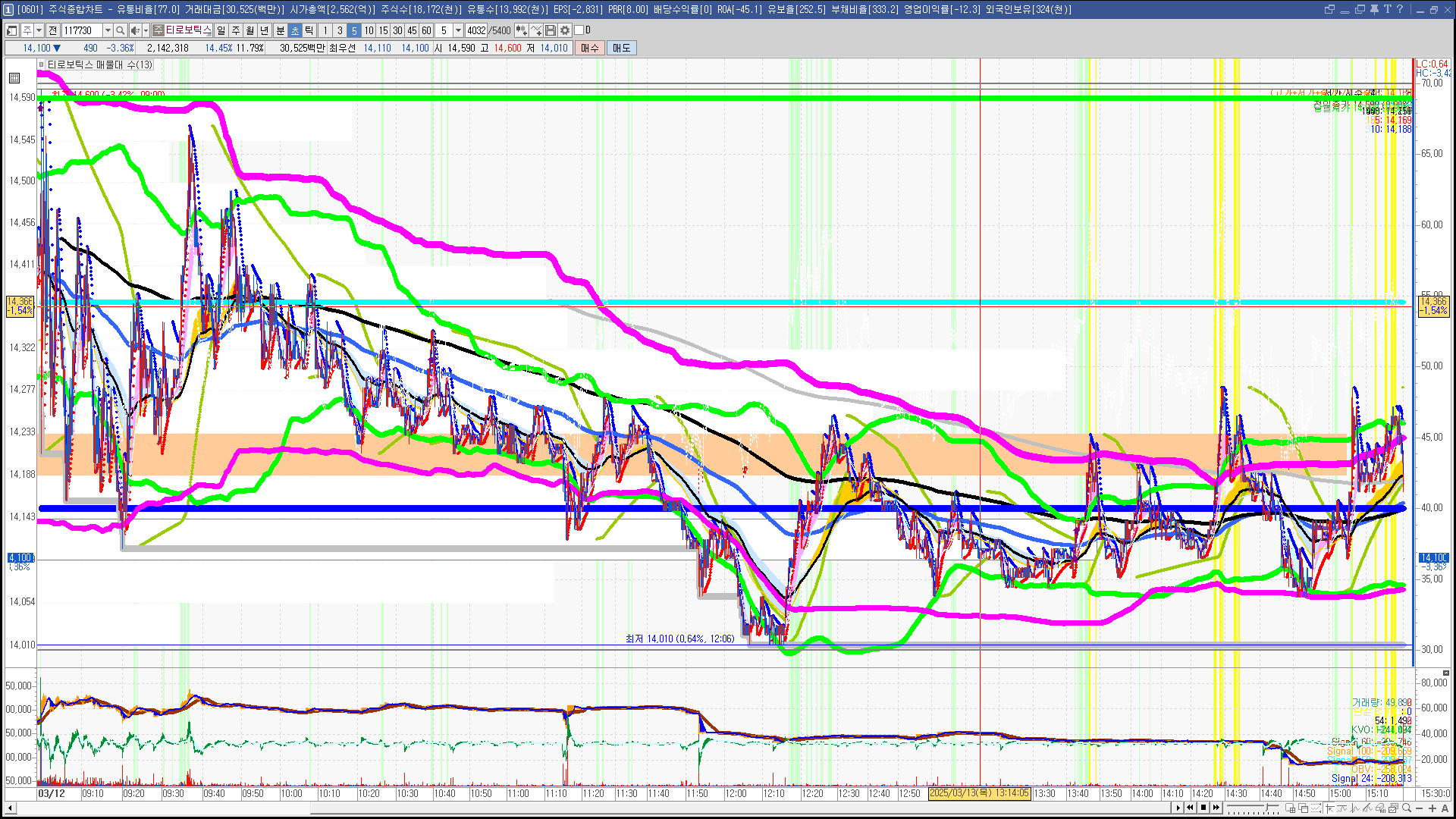This screenshot has height=819, width=1456.
Task: Click the stock search magnifier icon
Action: click(120, 30)
